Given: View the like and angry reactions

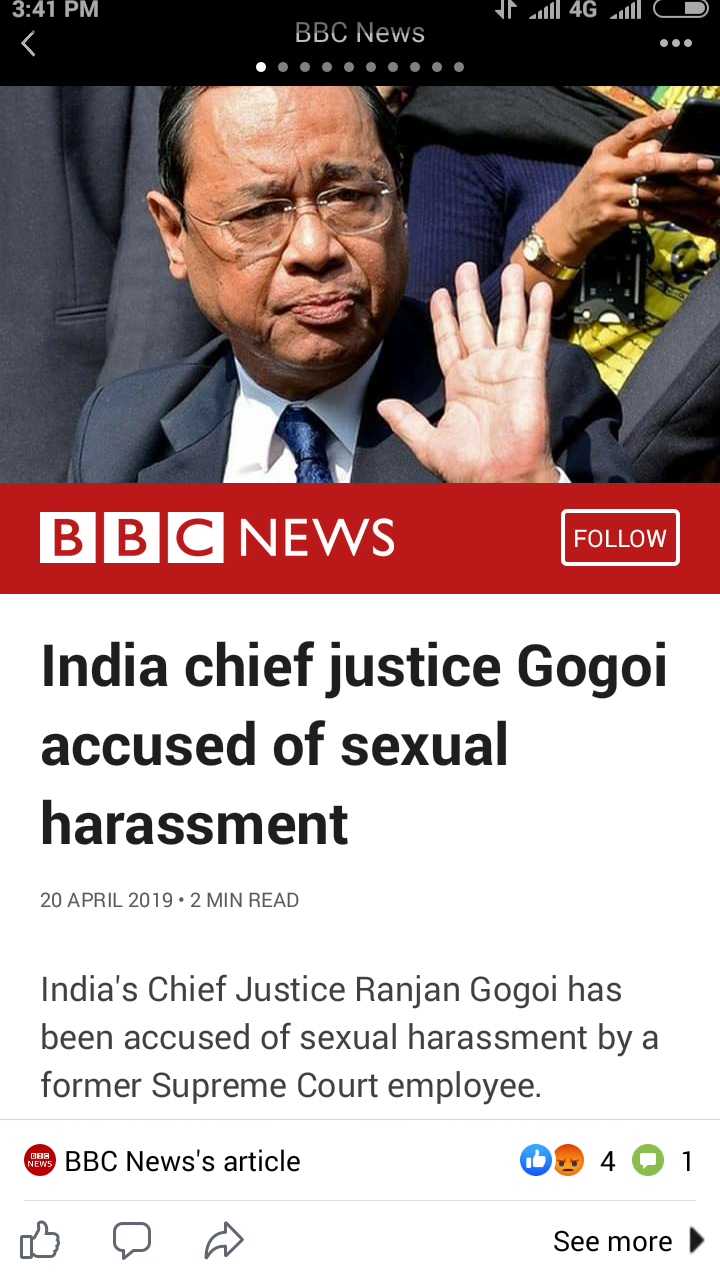Looking at the screenshot, I should pos(552,1160).
